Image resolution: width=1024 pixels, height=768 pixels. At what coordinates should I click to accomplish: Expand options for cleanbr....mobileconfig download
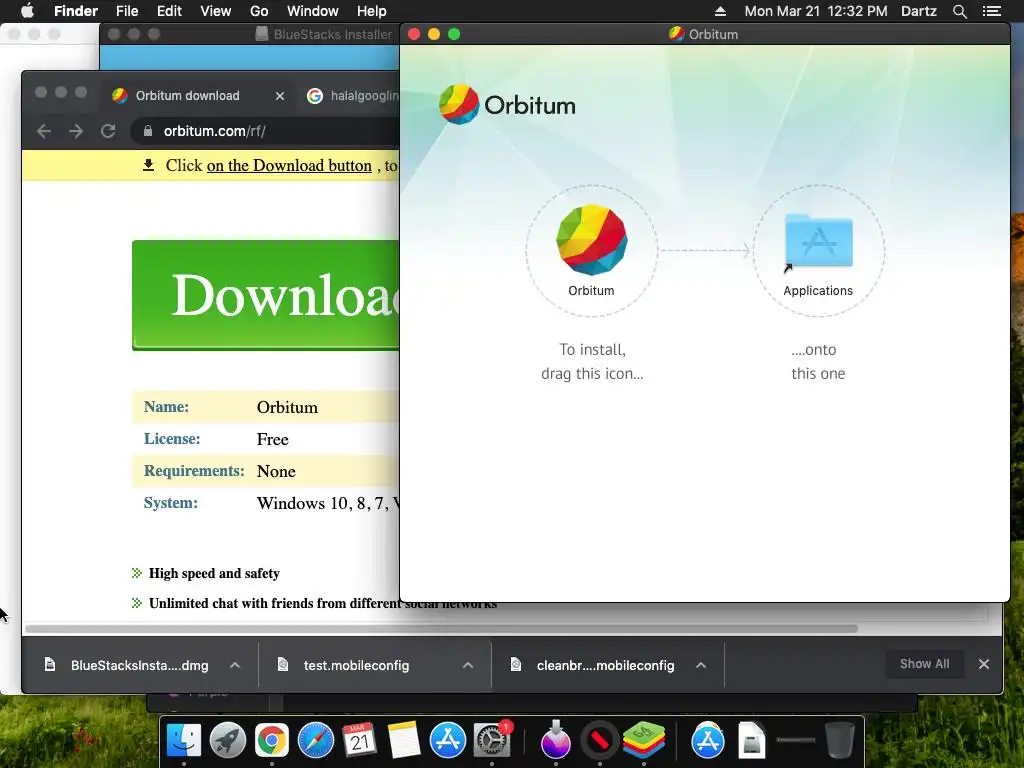[x=701, y=665]
